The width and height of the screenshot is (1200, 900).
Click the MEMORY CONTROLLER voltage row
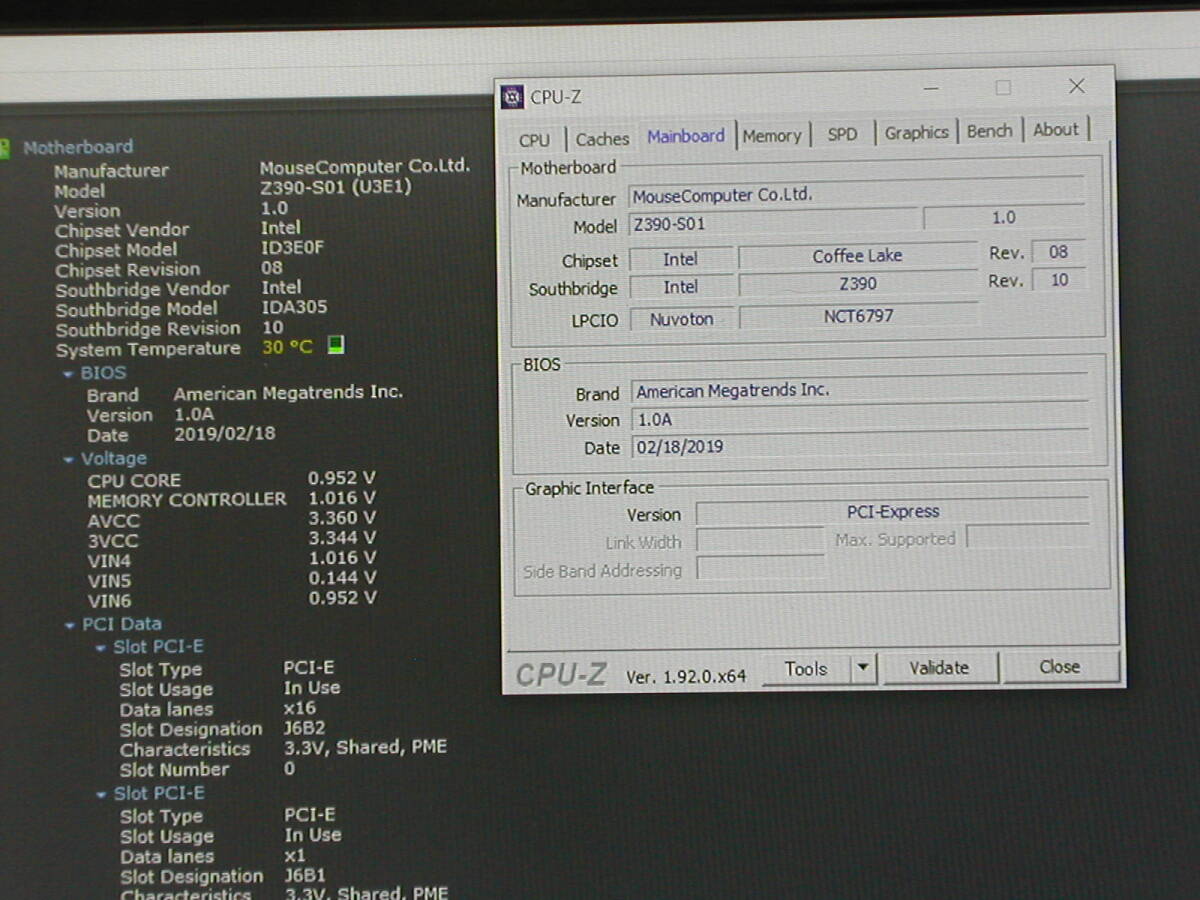click(x=232, y=499)
